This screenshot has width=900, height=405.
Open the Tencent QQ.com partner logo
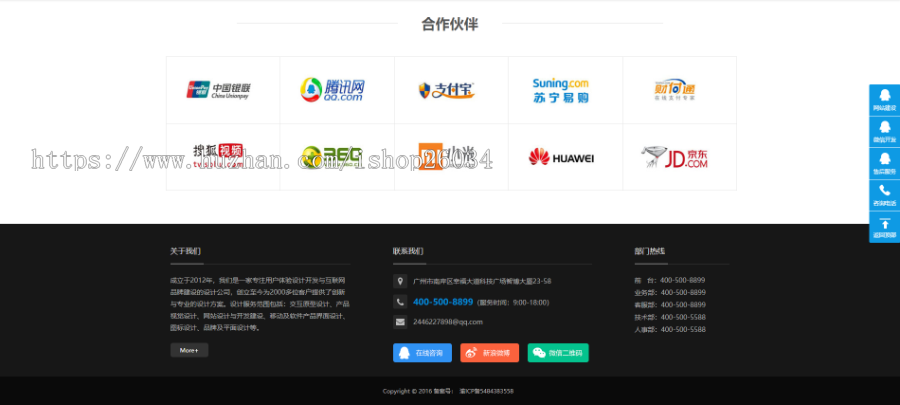coord(332,90)
